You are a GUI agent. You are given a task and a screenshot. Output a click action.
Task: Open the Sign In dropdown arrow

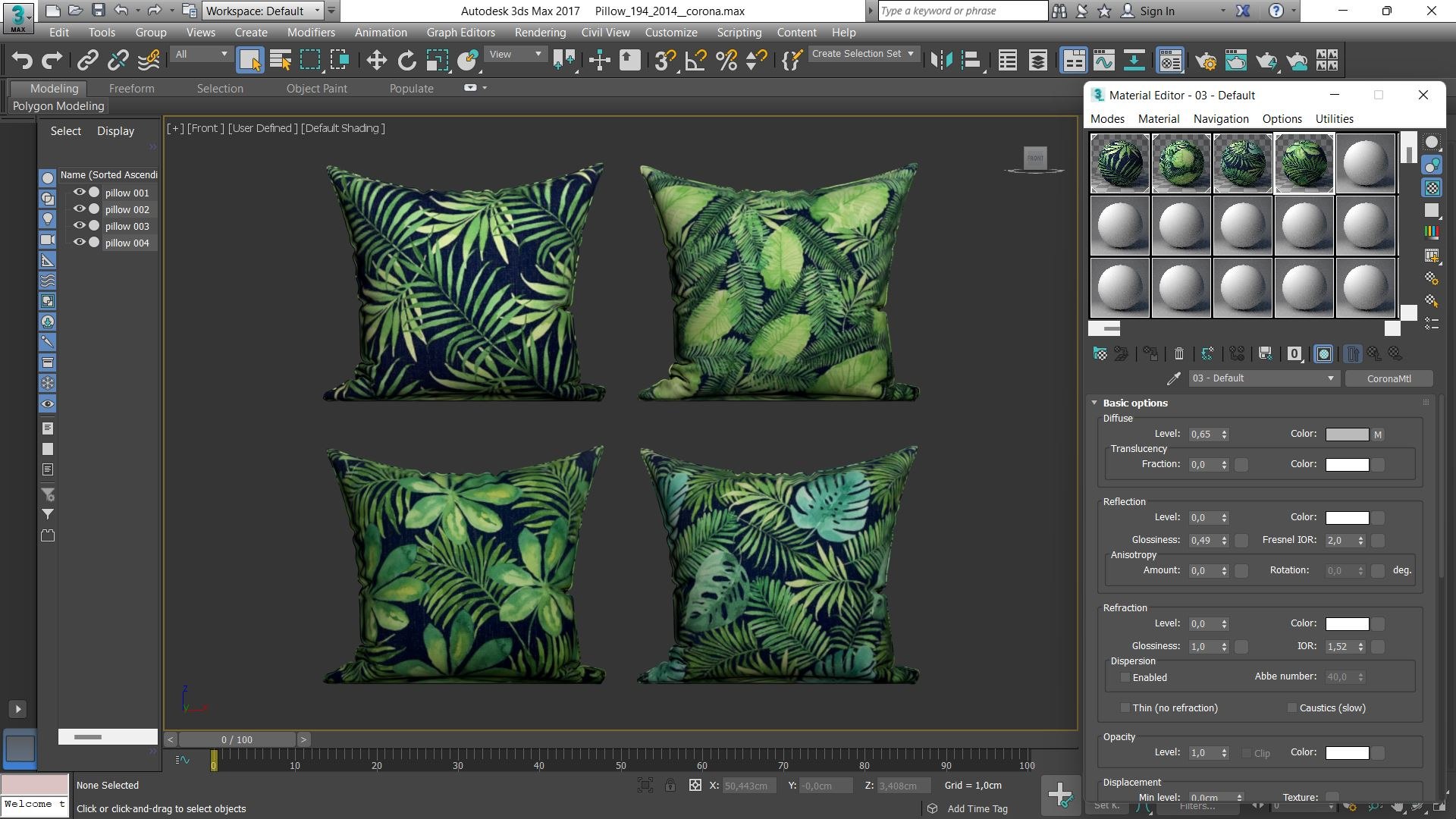pos(1222,11)
